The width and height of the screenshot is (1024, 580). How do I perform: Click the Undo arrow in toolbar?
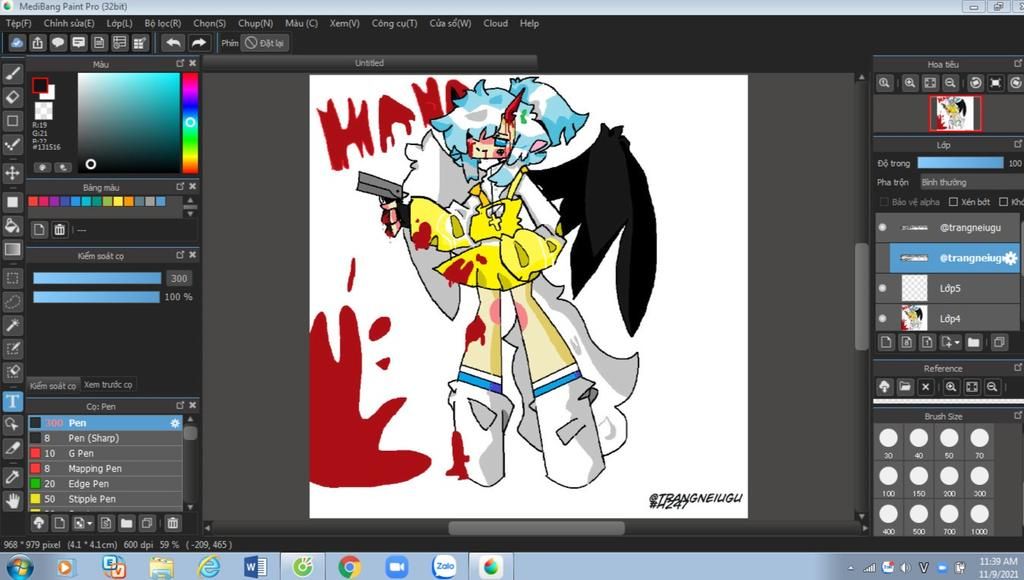click(x=173, y=43)
